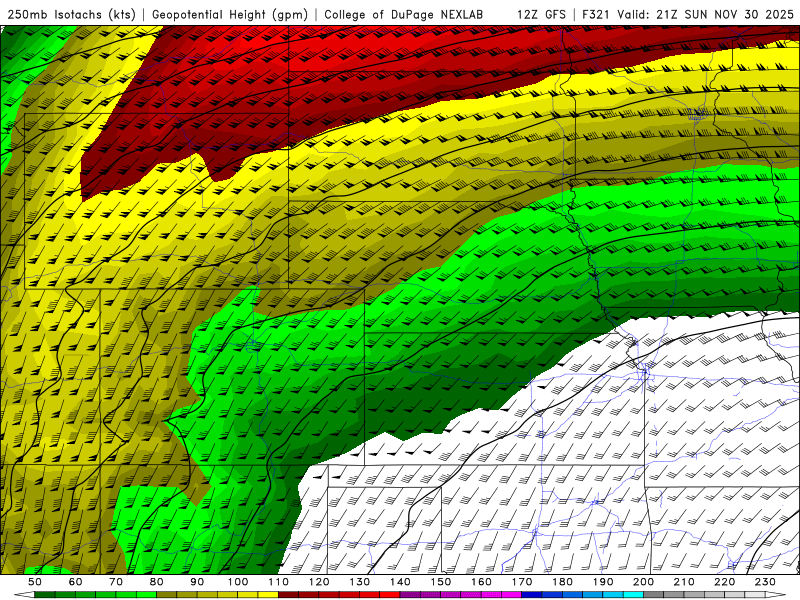Click the olive swatch just right of 80

coord(167,595)
